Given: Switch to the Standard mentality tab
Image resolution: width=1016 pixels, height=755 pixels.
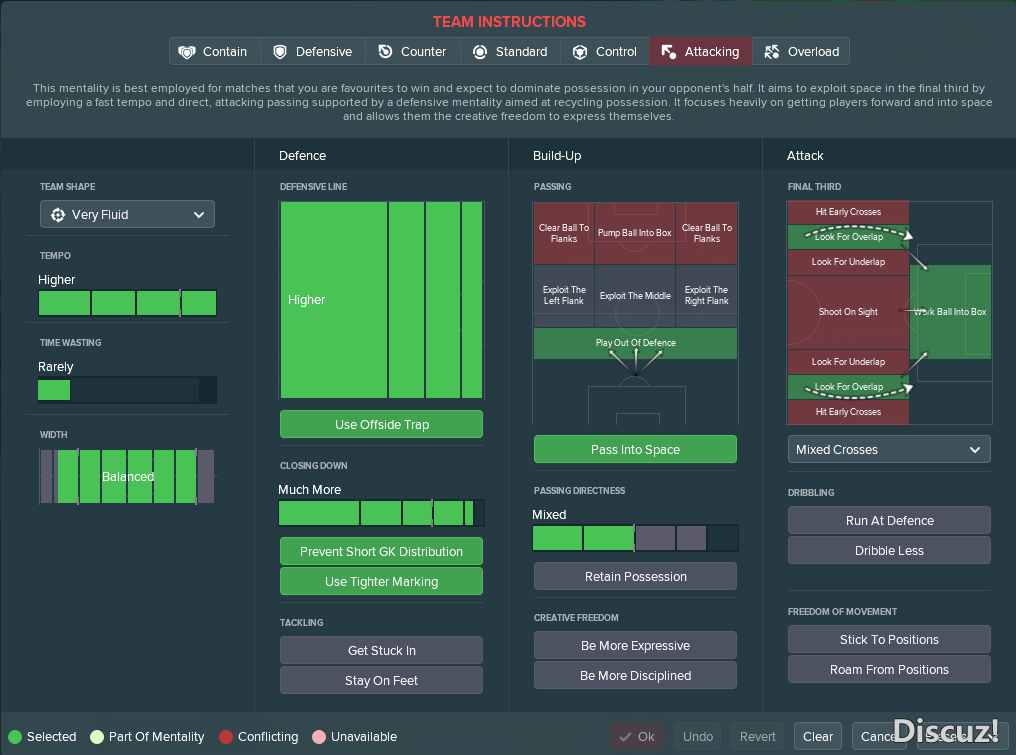Looking at the screenshot, I should click(510, 51).
